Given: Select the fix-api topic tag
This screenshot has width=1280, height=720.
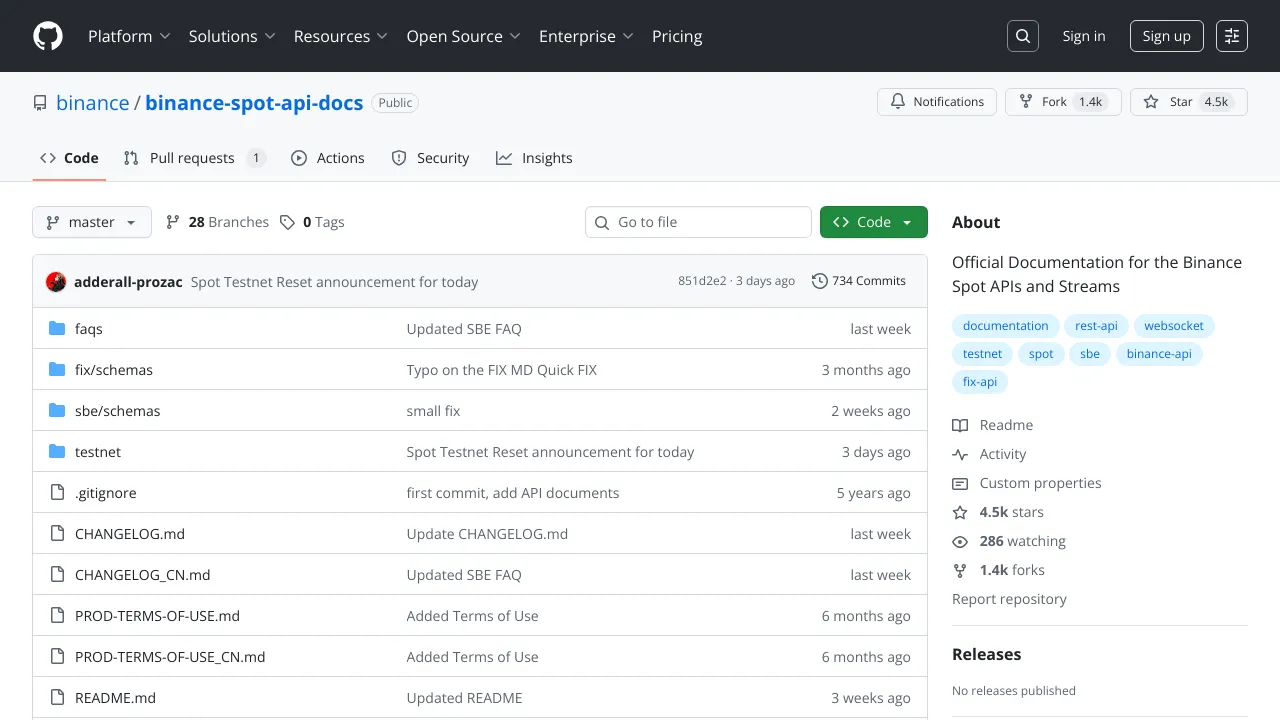Looking at the screenshot, I should [x=980, y=382].
